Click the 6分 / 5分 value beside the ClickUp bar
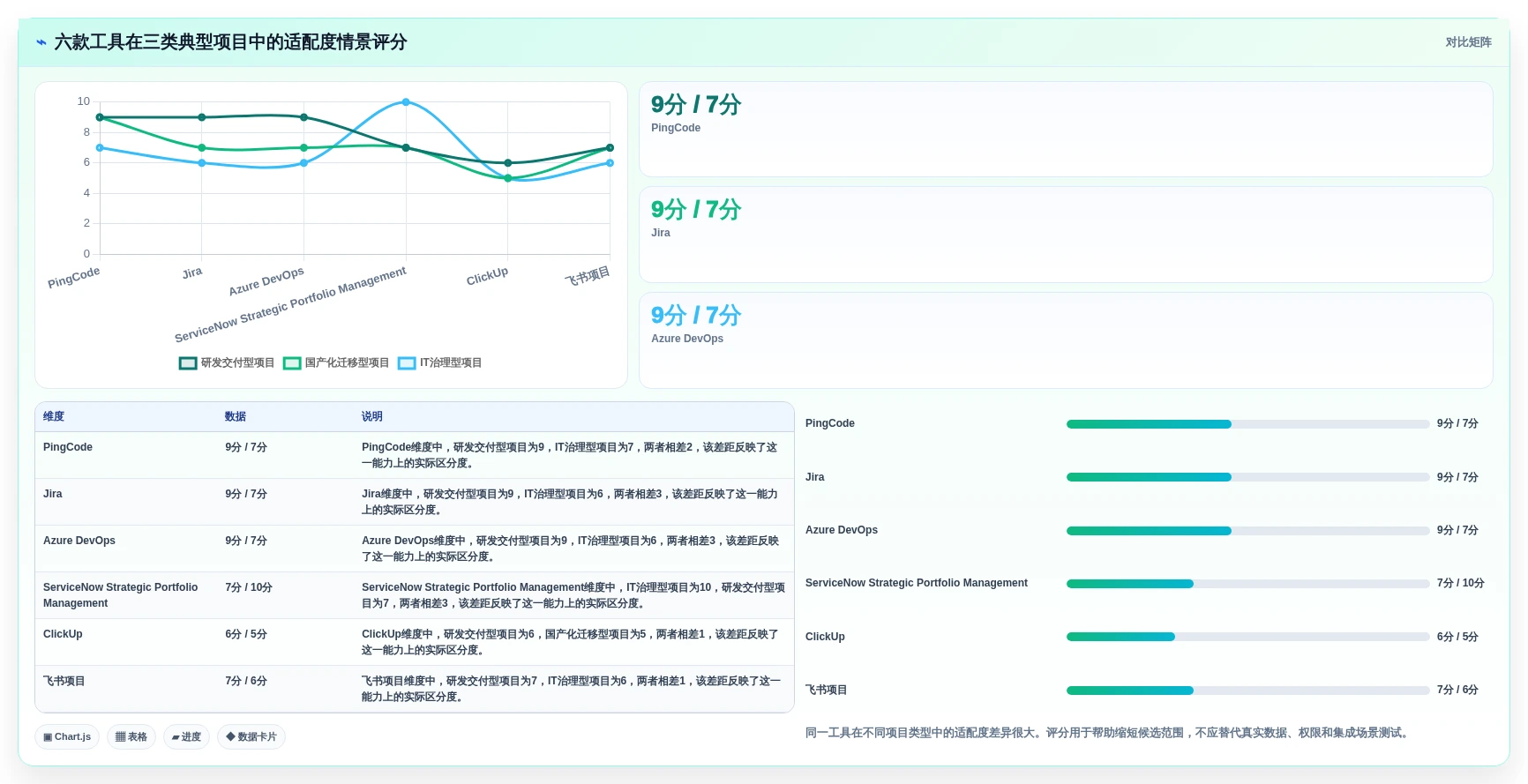The image size is (1528, 784). tap(1457, 638)
